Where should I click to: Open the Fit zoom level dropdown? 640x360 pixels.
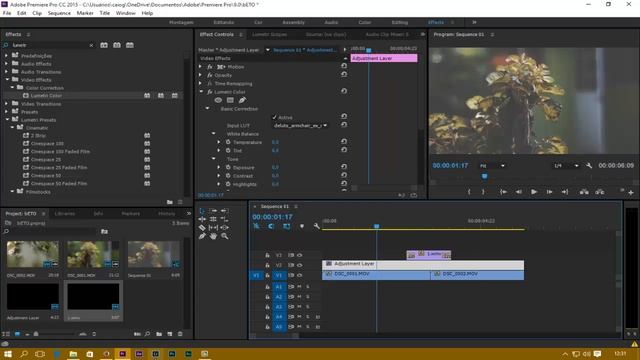[492, 166]
